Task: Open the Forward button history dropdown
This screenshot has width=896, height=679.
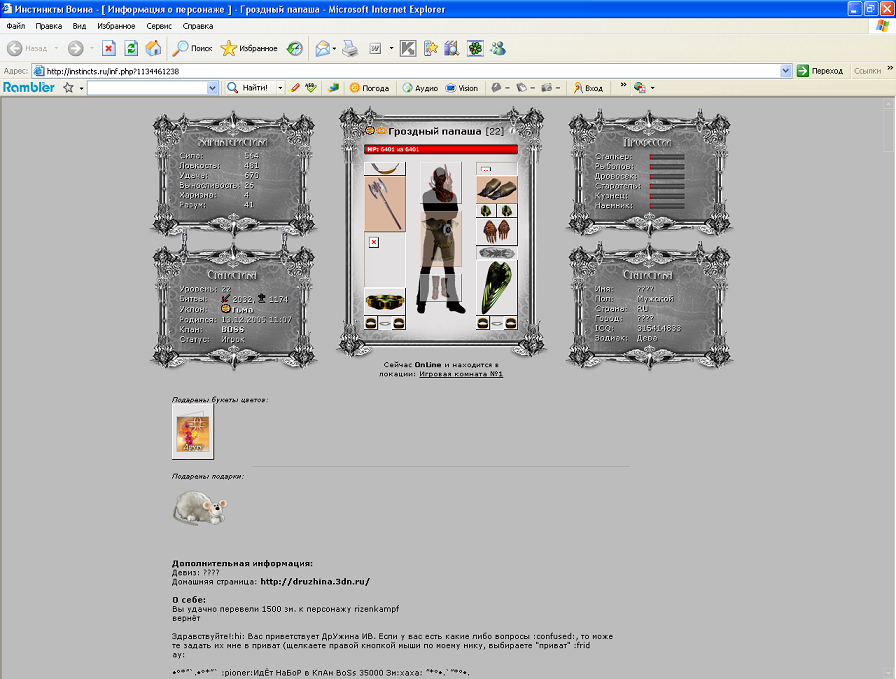Action: 91,49
